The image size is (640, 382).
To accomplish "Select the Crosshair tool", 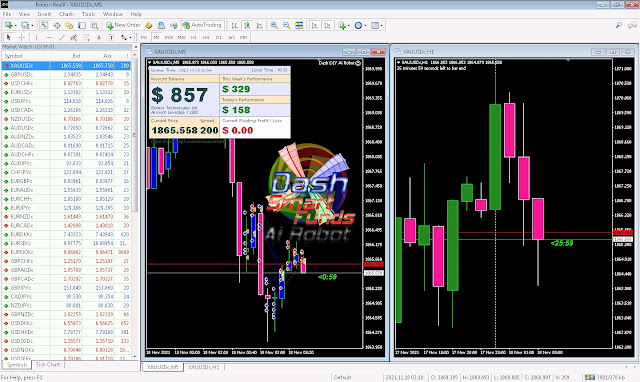I will click(x=21, y=38).
